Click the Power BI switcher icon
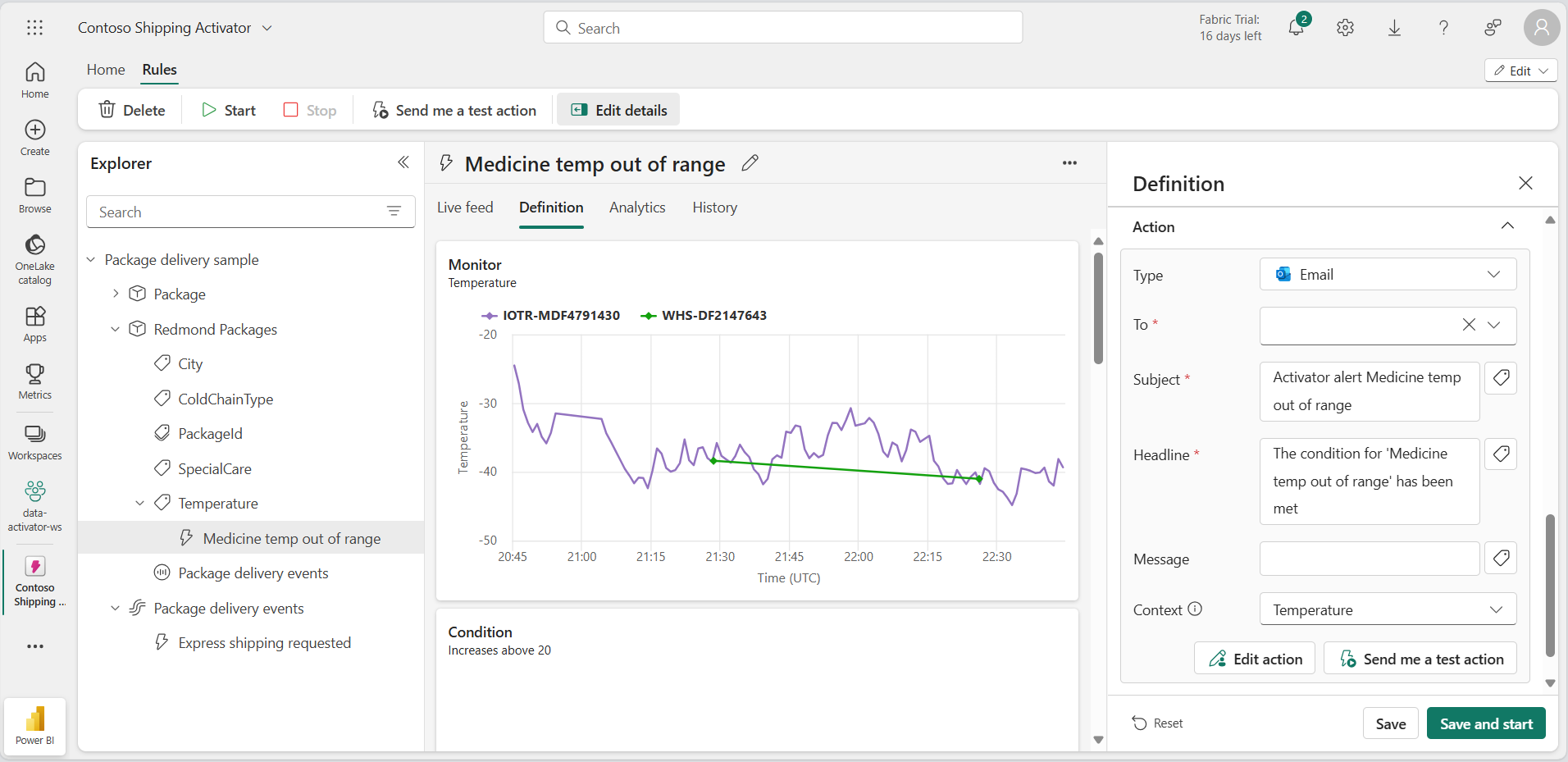1568x762 pixels. point(34,726)
